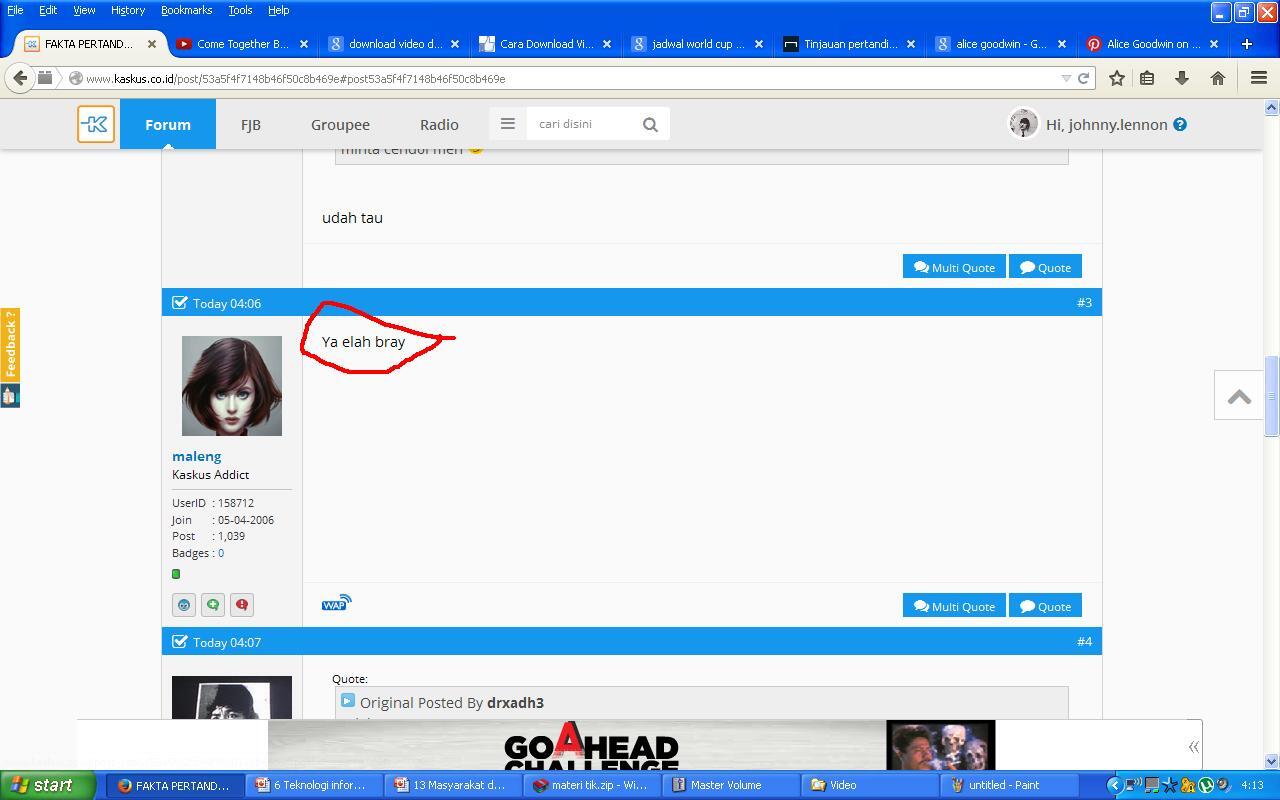Go to browser home page icon
The height and width of the screenshot is (800, 1280).
[x=1217, y=78]
